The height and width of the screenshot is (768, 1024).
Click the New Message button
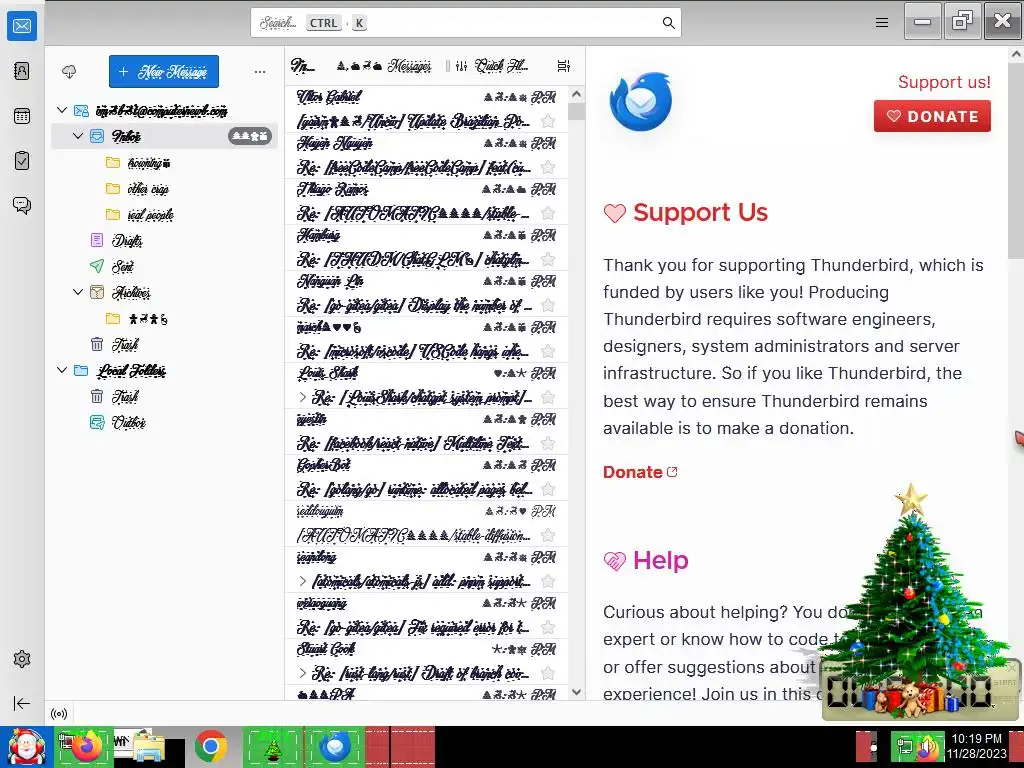pos(164,71)
